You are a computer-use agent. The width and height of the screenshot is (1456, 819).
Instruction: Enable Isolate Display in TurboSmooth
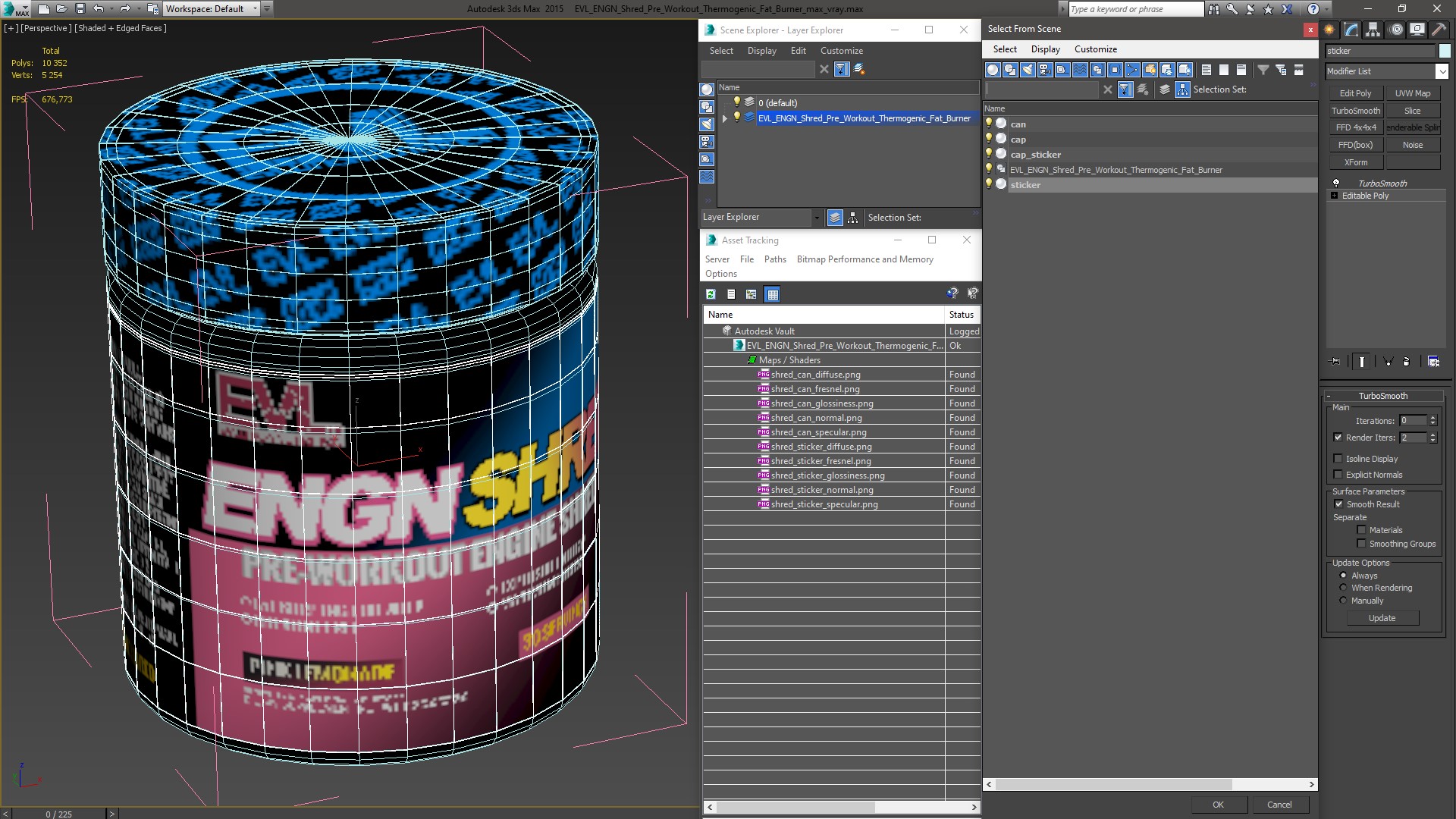[1338, 458]
